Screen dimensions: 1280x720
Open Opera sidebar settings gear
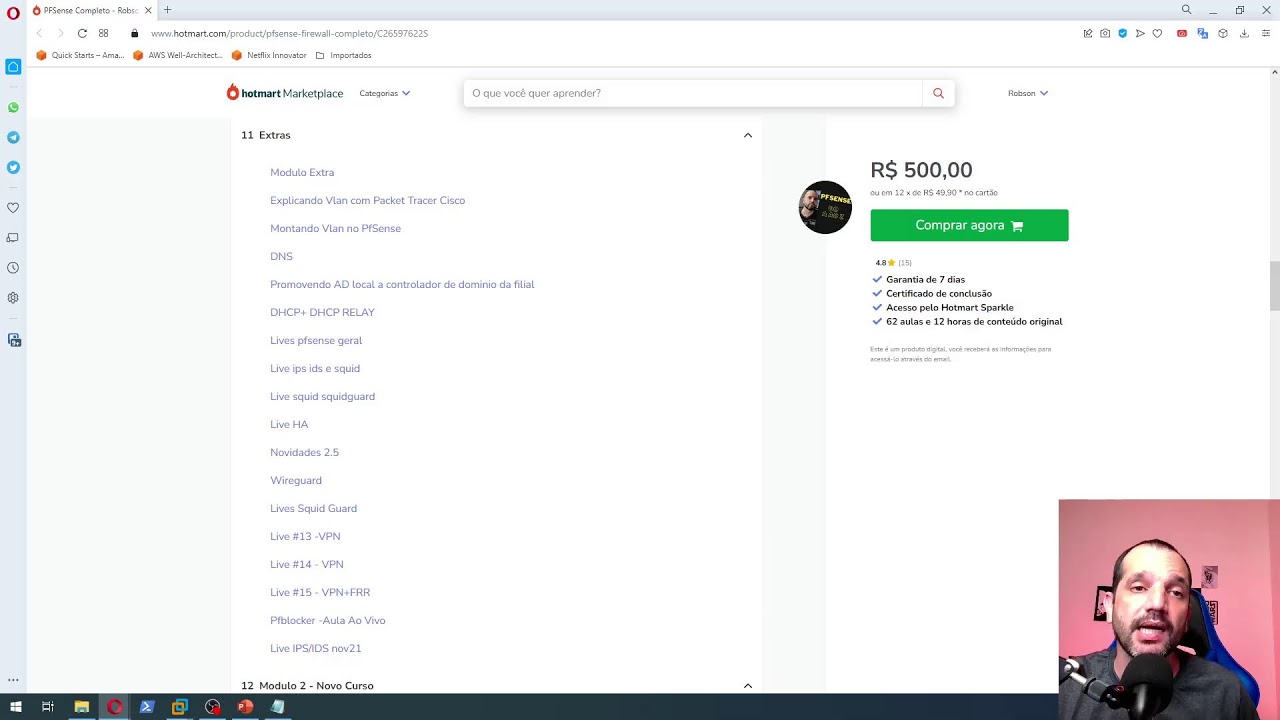13,298
